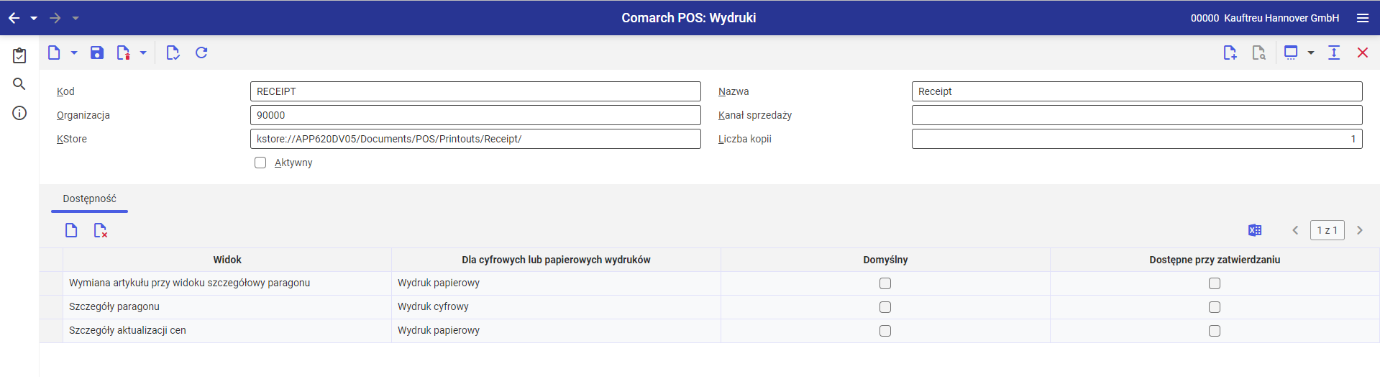The width and height of the screenshot is (1380, 377).
Task: Go to the previous table page
Action: (1295, 231)
